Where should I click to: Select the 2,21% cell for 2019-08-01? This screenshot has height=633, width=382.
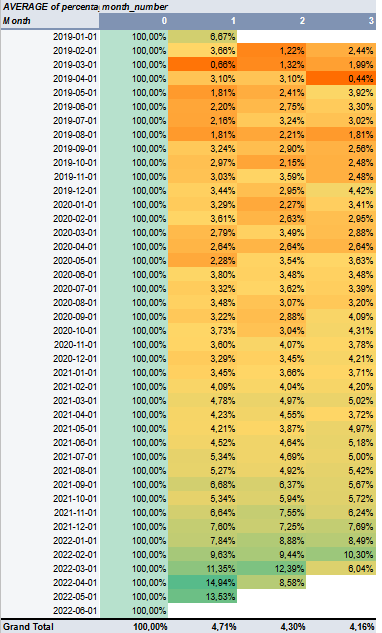tap(272, 134)
